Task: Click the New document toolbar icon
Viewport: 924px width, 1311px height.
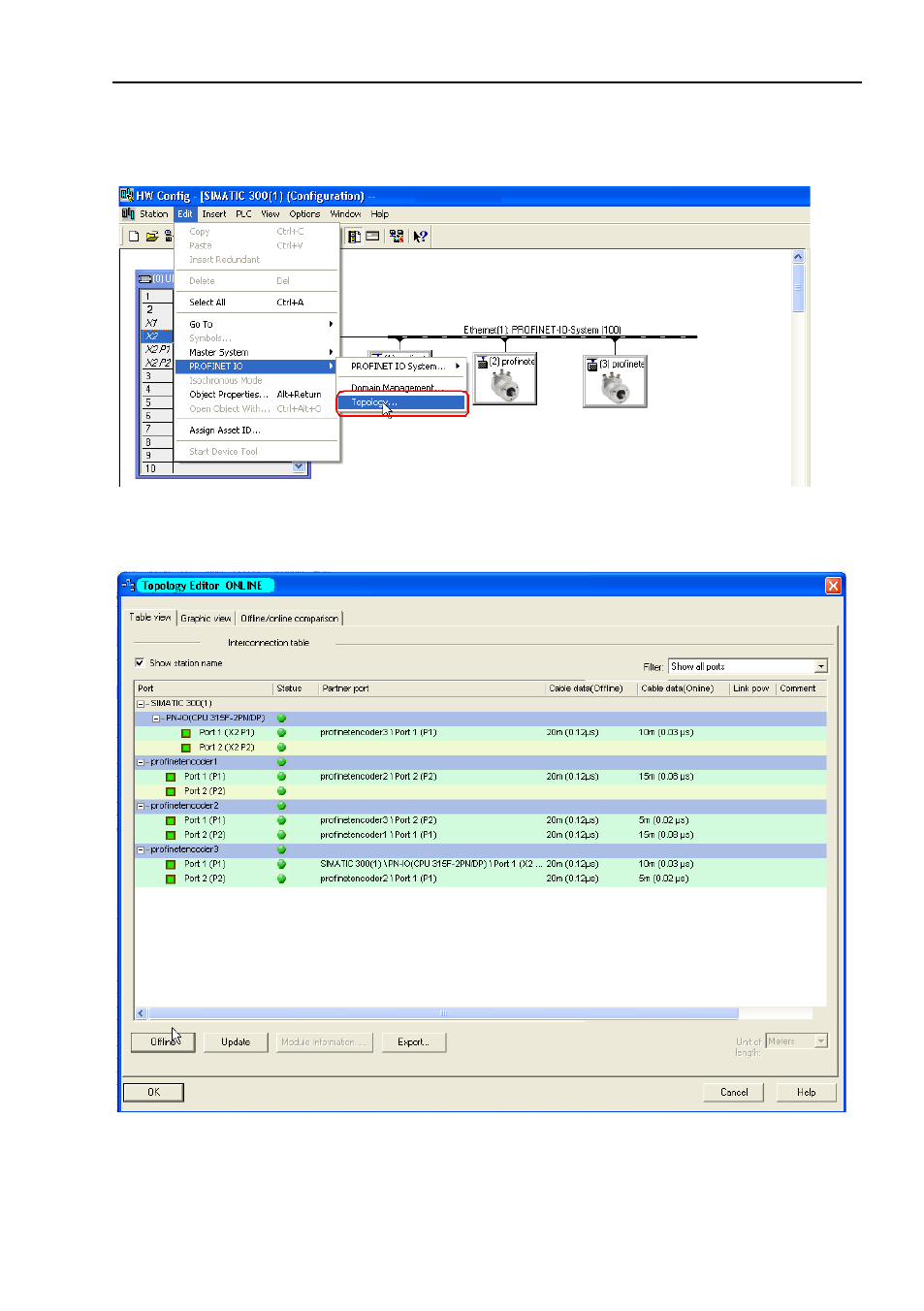Action: pos(134,236)
